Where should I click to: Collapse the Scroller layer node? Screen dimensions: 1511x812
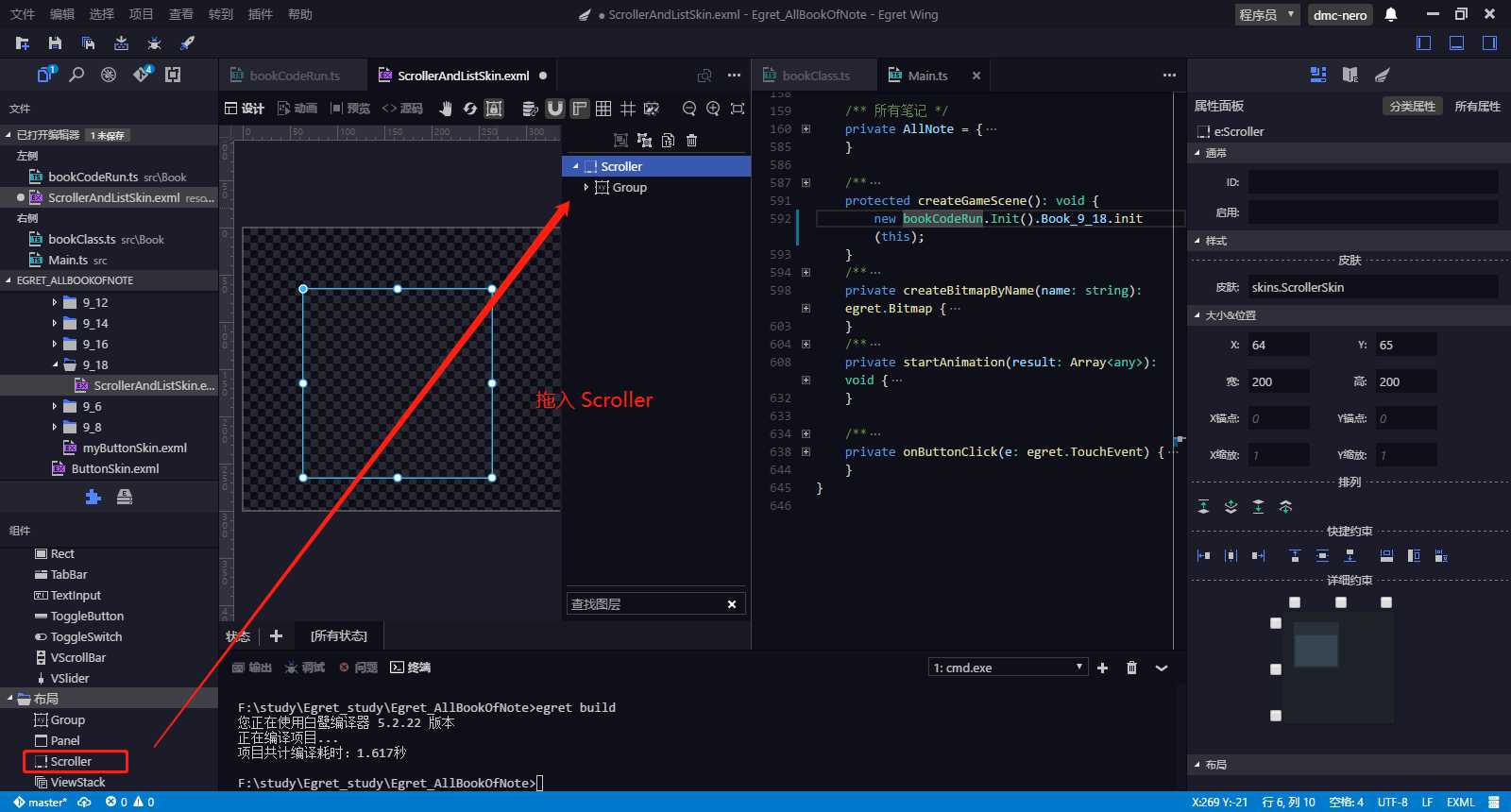(x=575, y=166)
